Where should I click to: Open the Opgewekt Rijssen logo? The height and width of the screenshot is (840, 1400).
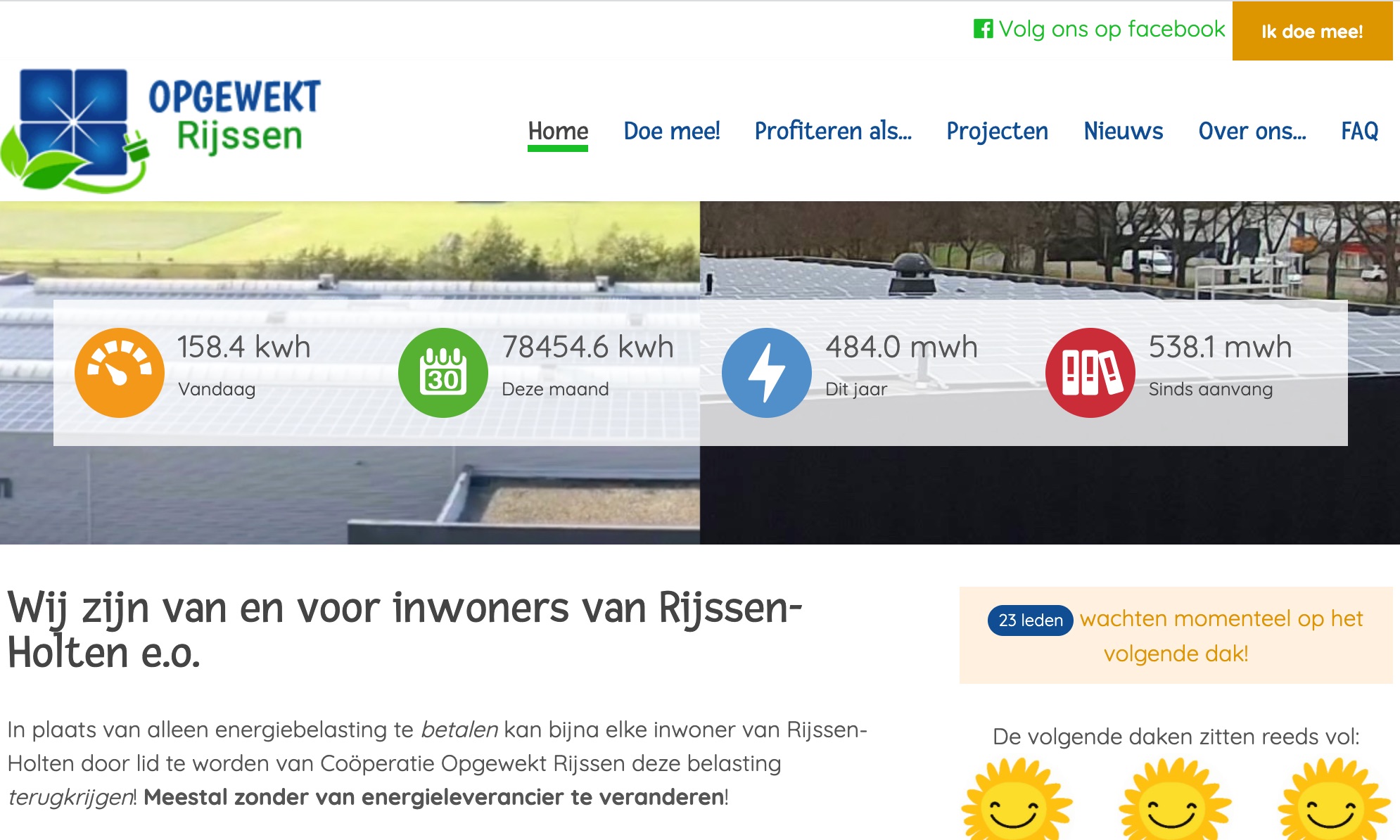tap(161, 131)
